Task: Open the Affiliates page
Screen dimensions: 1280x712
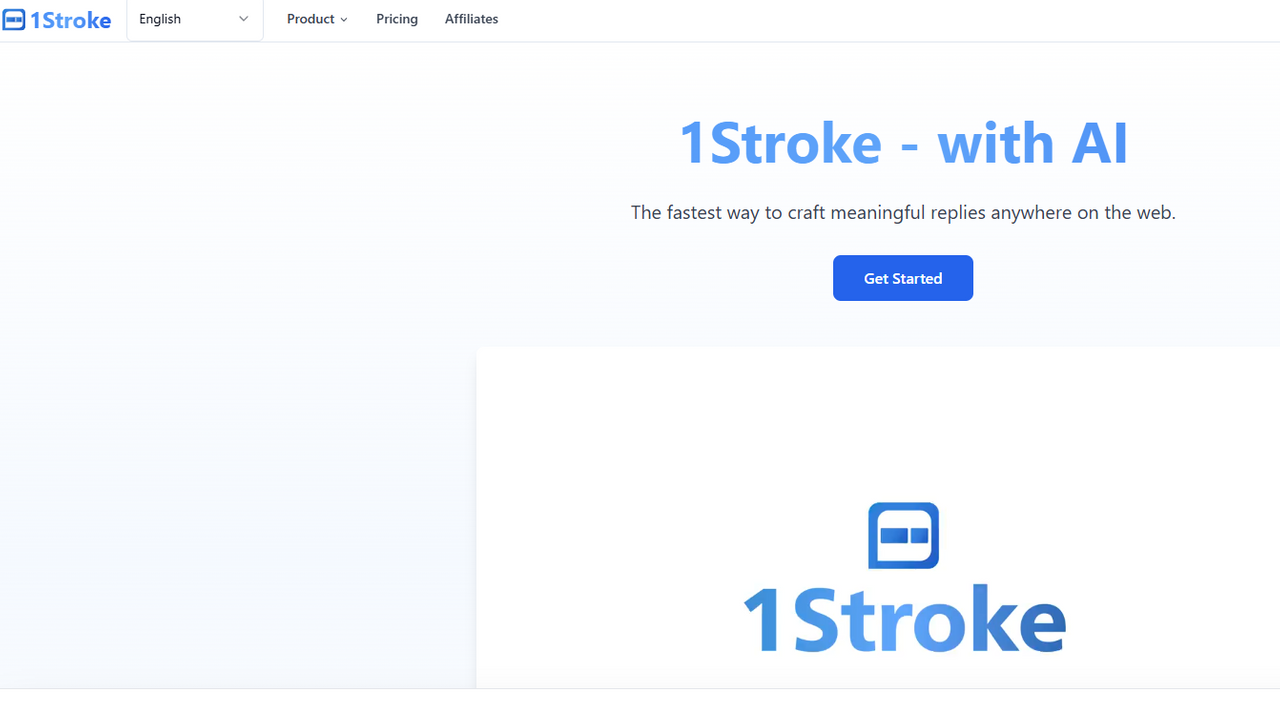Action: [472, 19]
